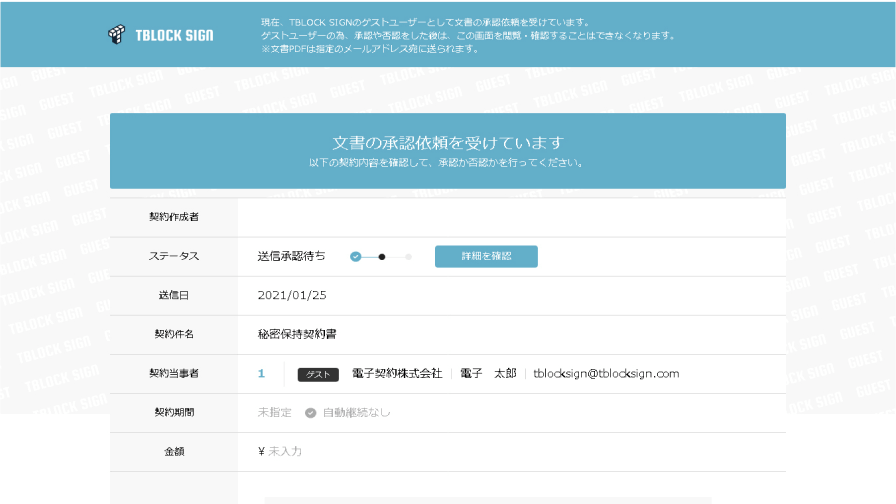Click the ゲスト badge in contract parties row
The image size is (896, 504).
tap(318, 374)
